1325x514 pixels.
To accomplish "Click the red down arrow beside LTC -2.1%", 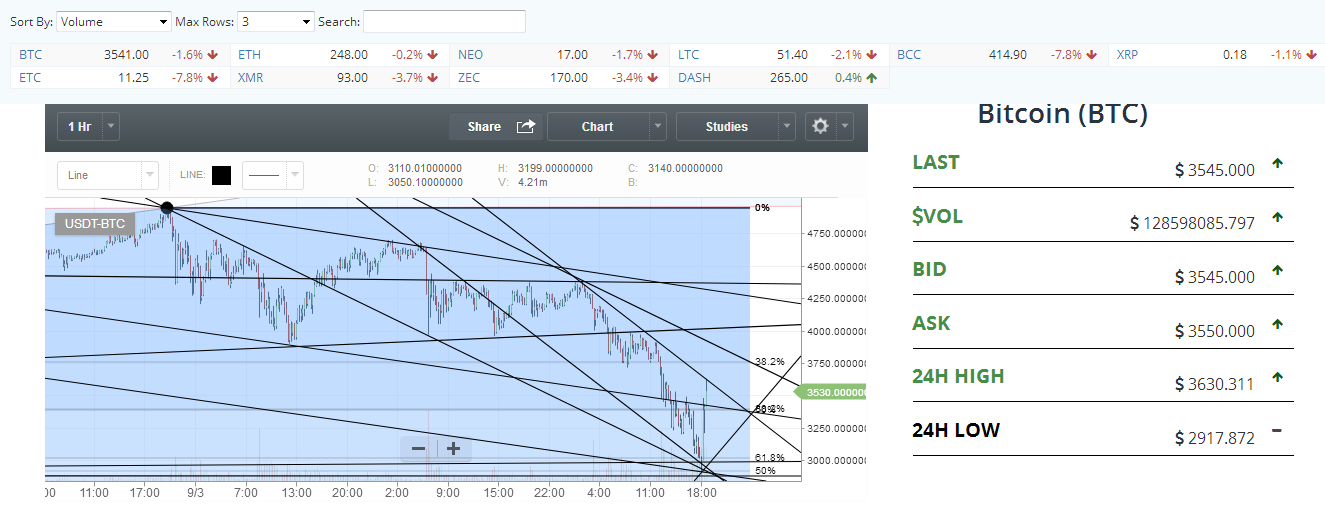I will [x=872, y=55].
